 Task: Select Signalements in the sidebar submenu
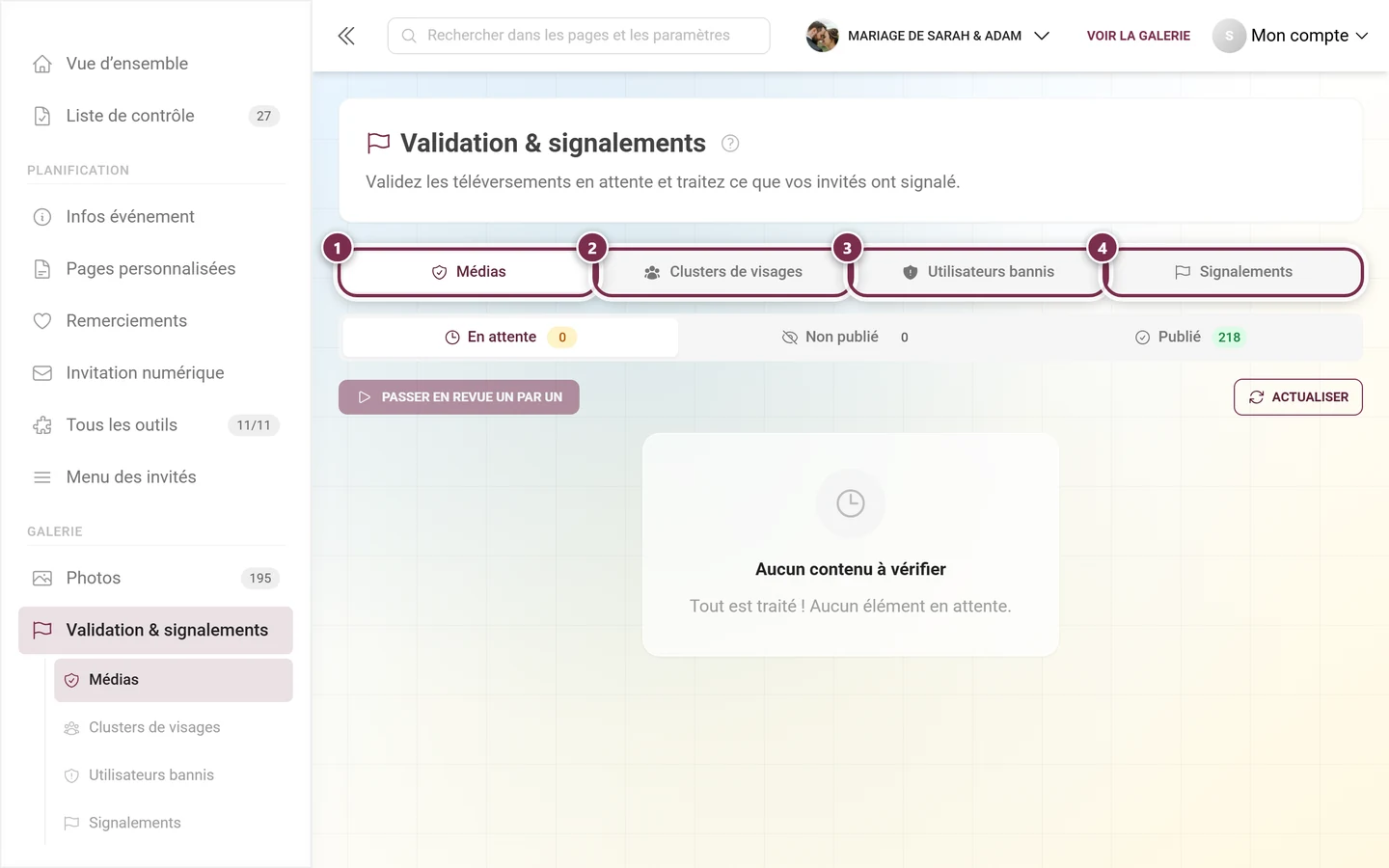point(174,823)
